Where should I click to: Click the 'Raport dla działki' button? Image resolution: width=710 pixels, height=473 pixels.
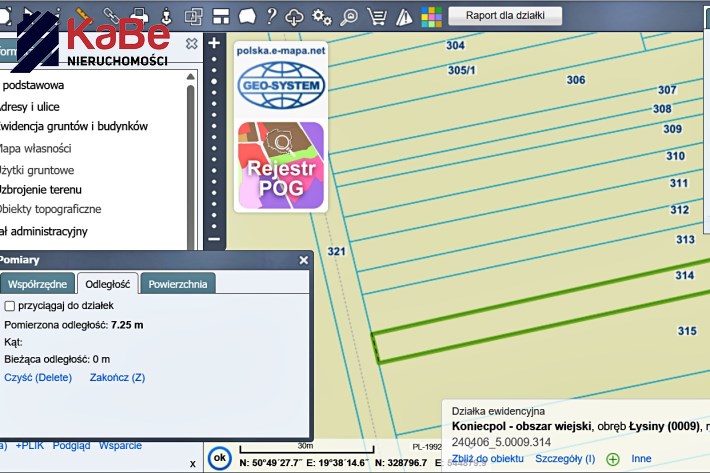[505, 16]
